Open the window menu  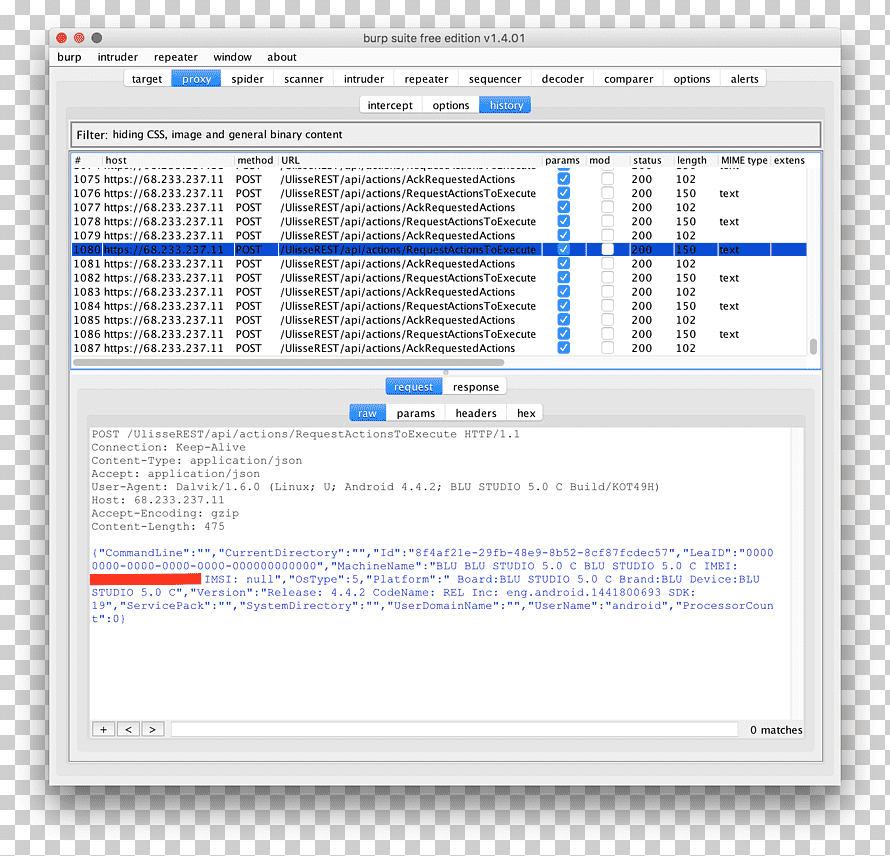[x=232, y=57]
